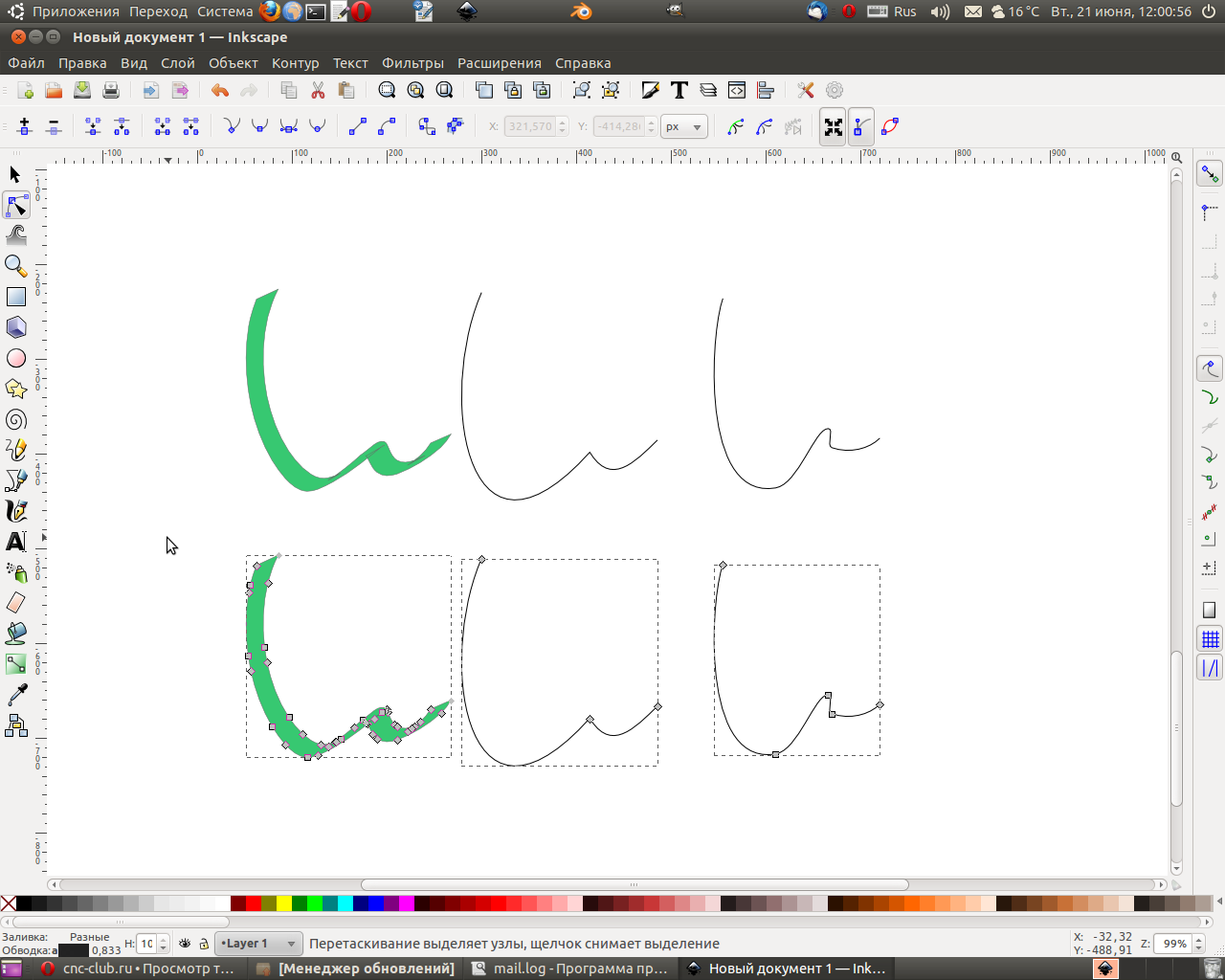Toggle Layer 1 visibility eye icon
The width and height of the screenshot is (1225, 980).
(x=185, y=944)
